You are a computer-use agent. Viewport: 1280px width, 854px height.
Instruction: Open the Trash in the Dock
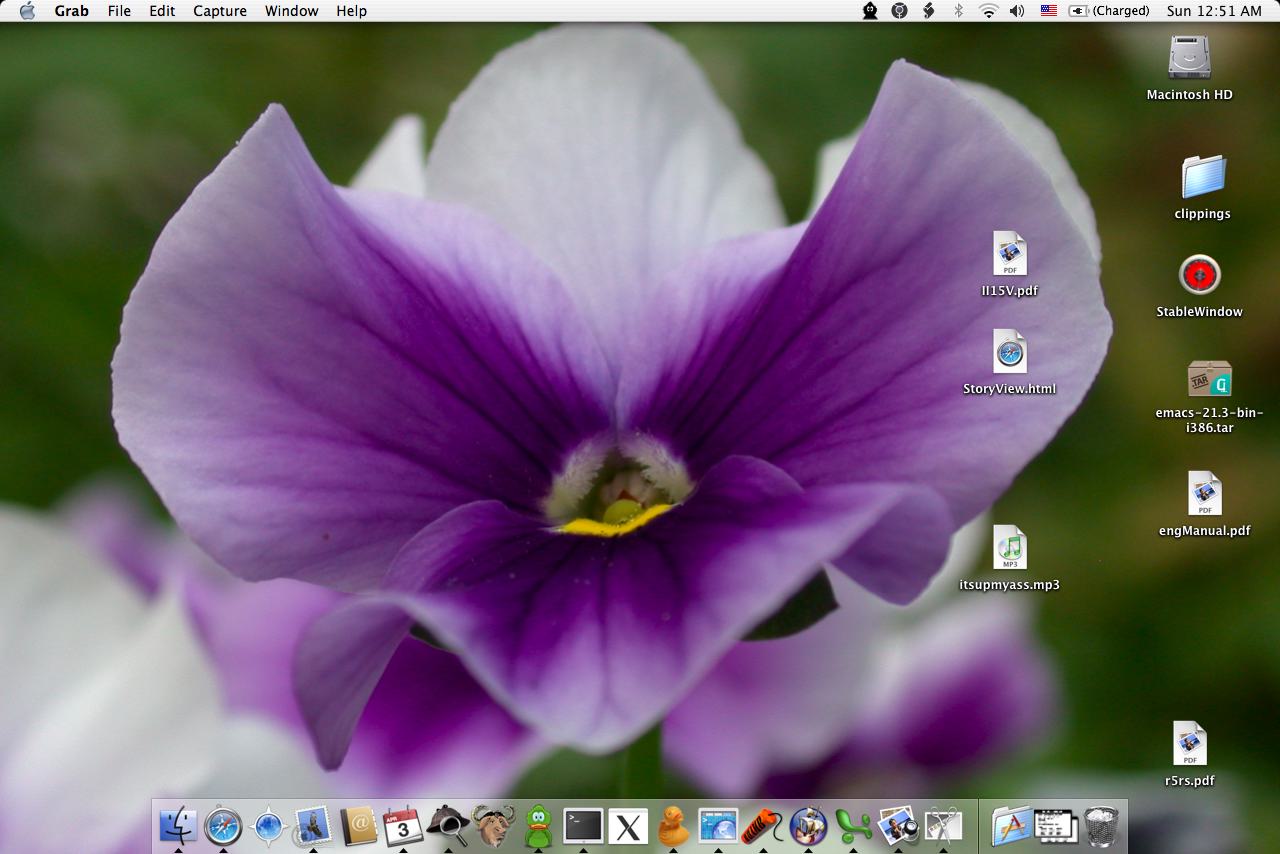pyautogui.click(x=1101, y=826)
